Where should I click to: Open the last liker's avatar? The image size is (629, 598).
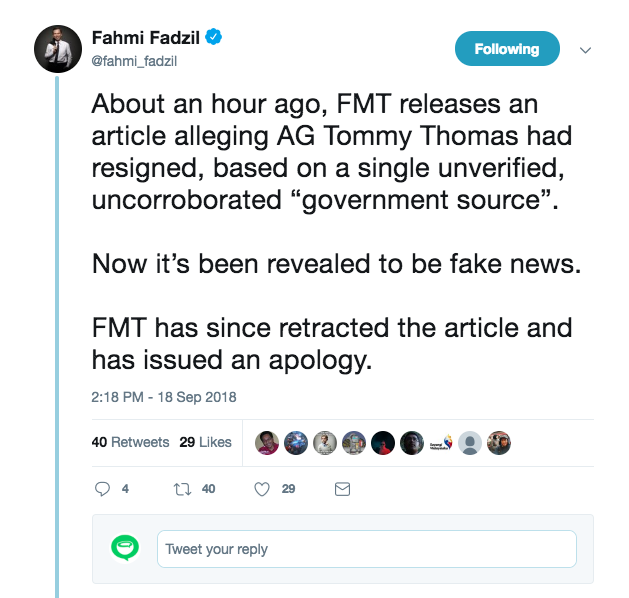tap(499, 443)
